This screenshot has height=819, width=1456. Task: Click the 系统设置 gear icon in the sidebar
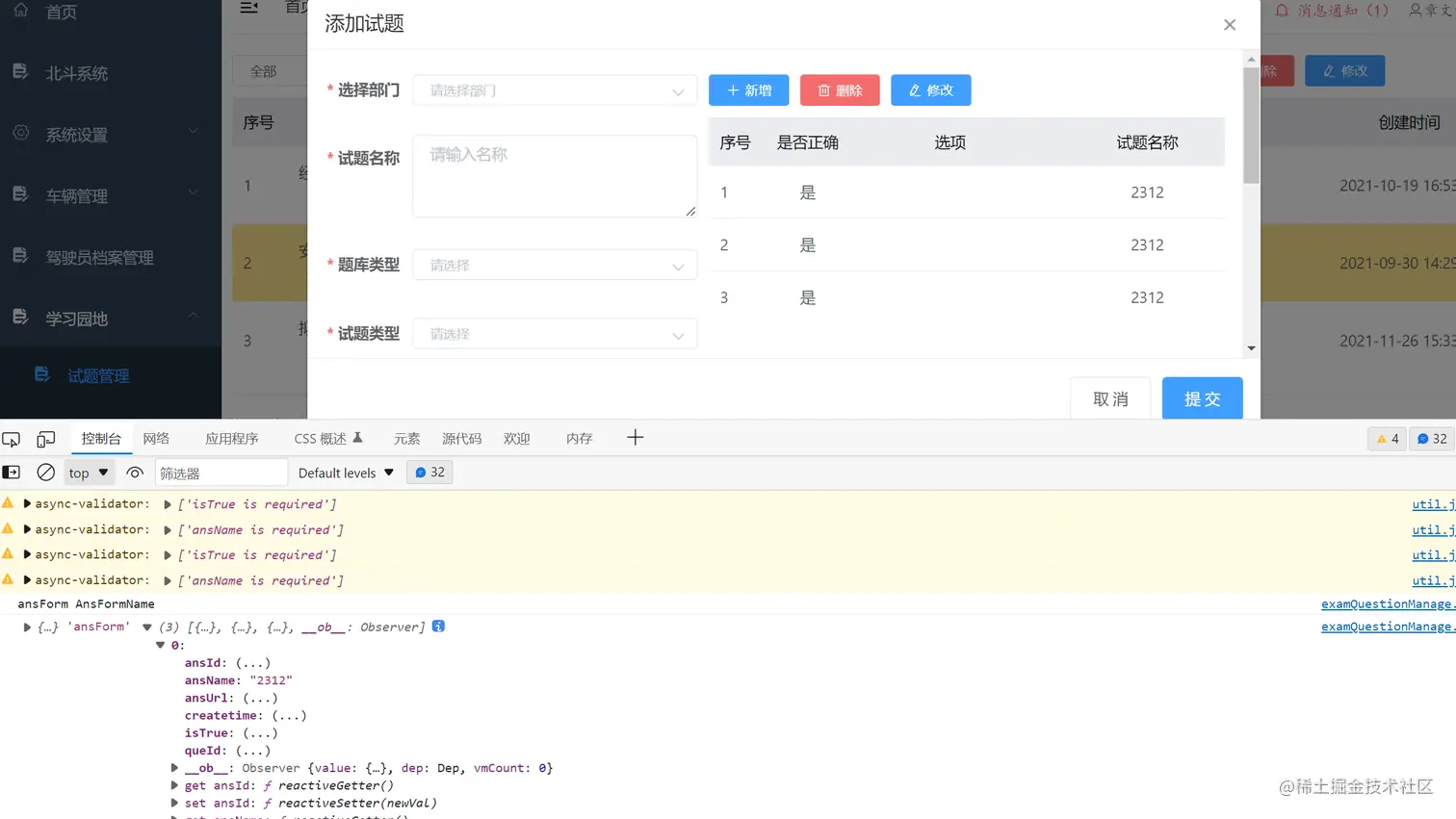tap(20, 133)
